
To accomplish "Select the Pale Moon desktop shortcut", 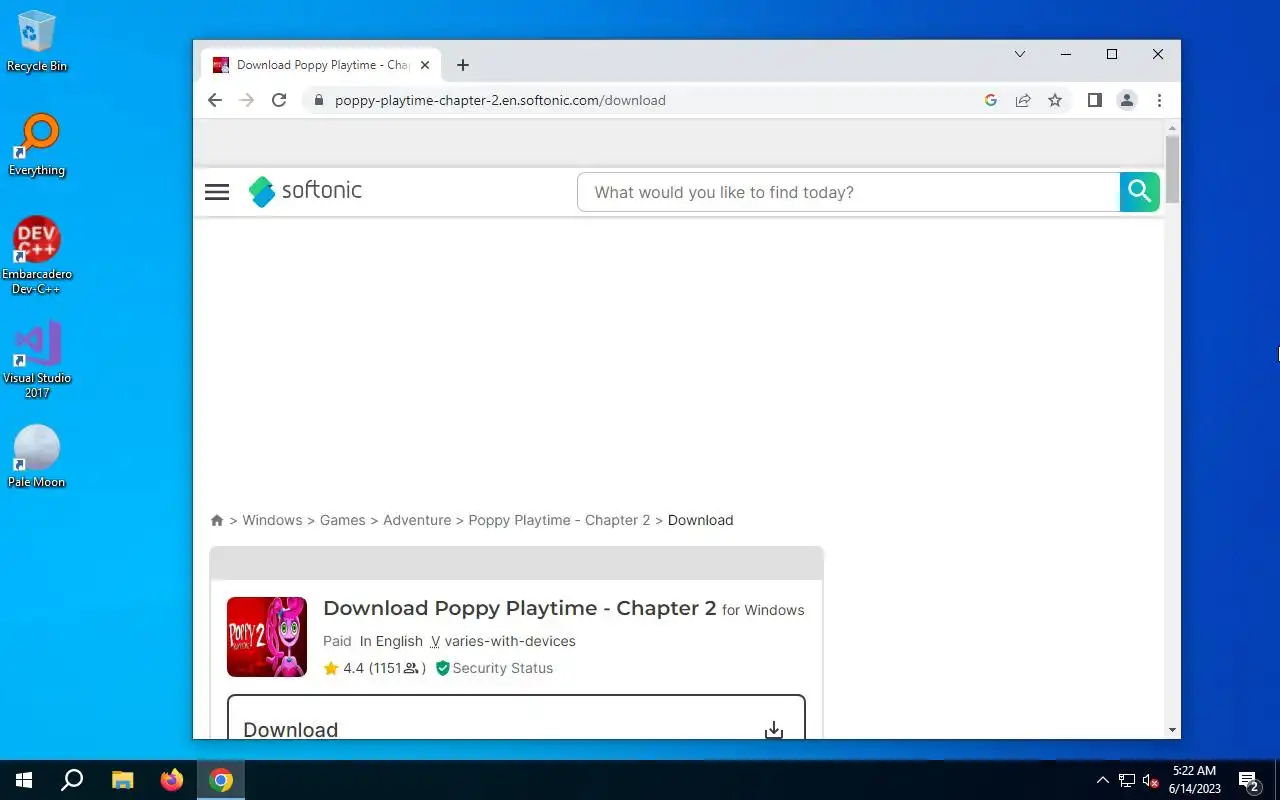I will 37,457.
